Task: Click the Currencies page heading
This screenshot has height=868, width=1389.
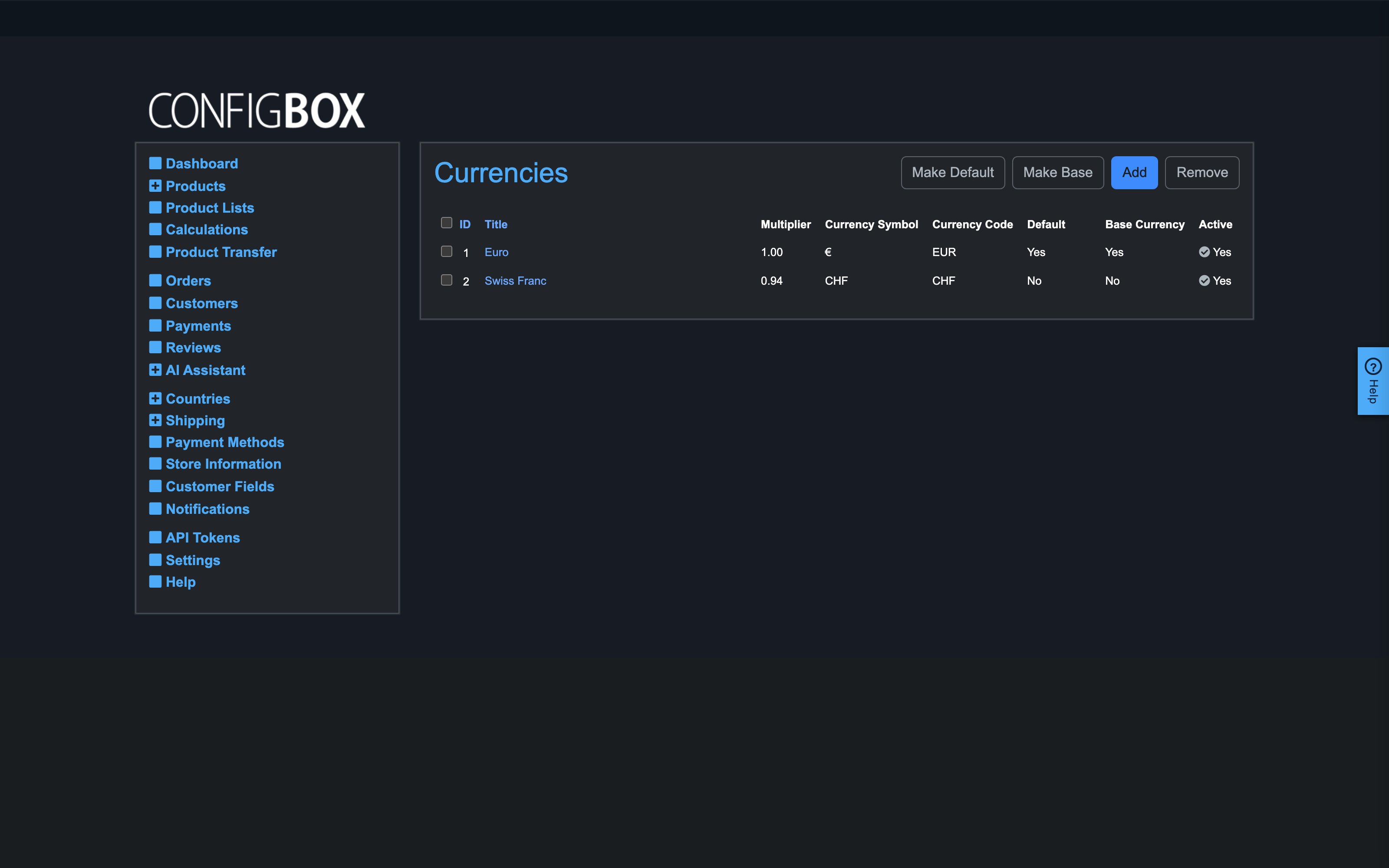Action: (x=501, y=173)
